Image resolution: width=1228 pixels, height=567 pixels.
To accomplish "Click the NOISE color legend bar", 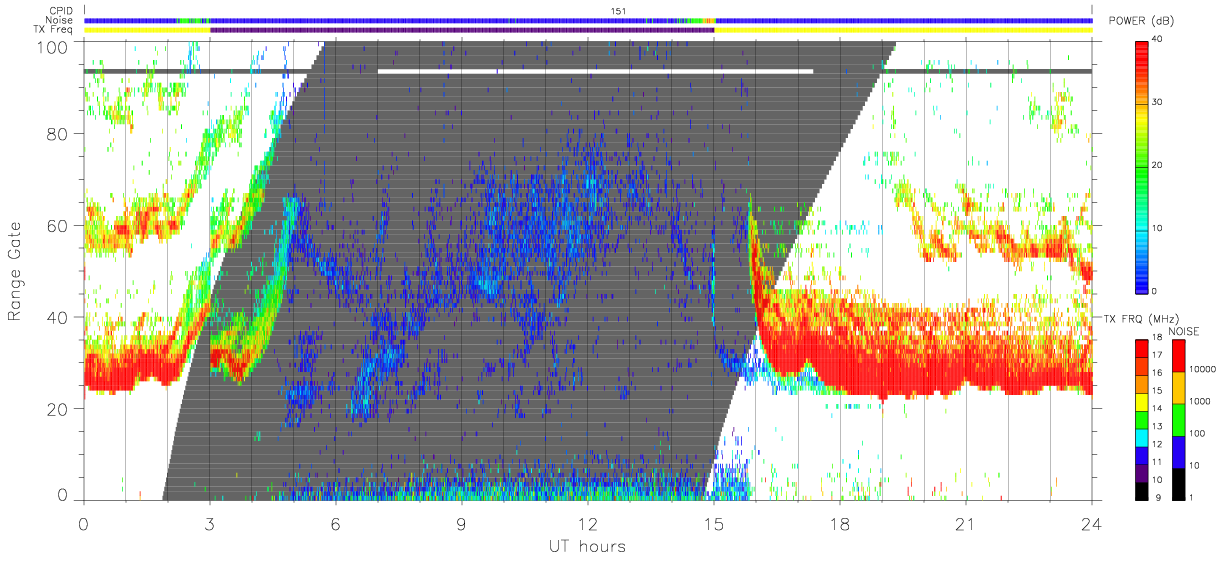I will click(x=1177, y=418).
